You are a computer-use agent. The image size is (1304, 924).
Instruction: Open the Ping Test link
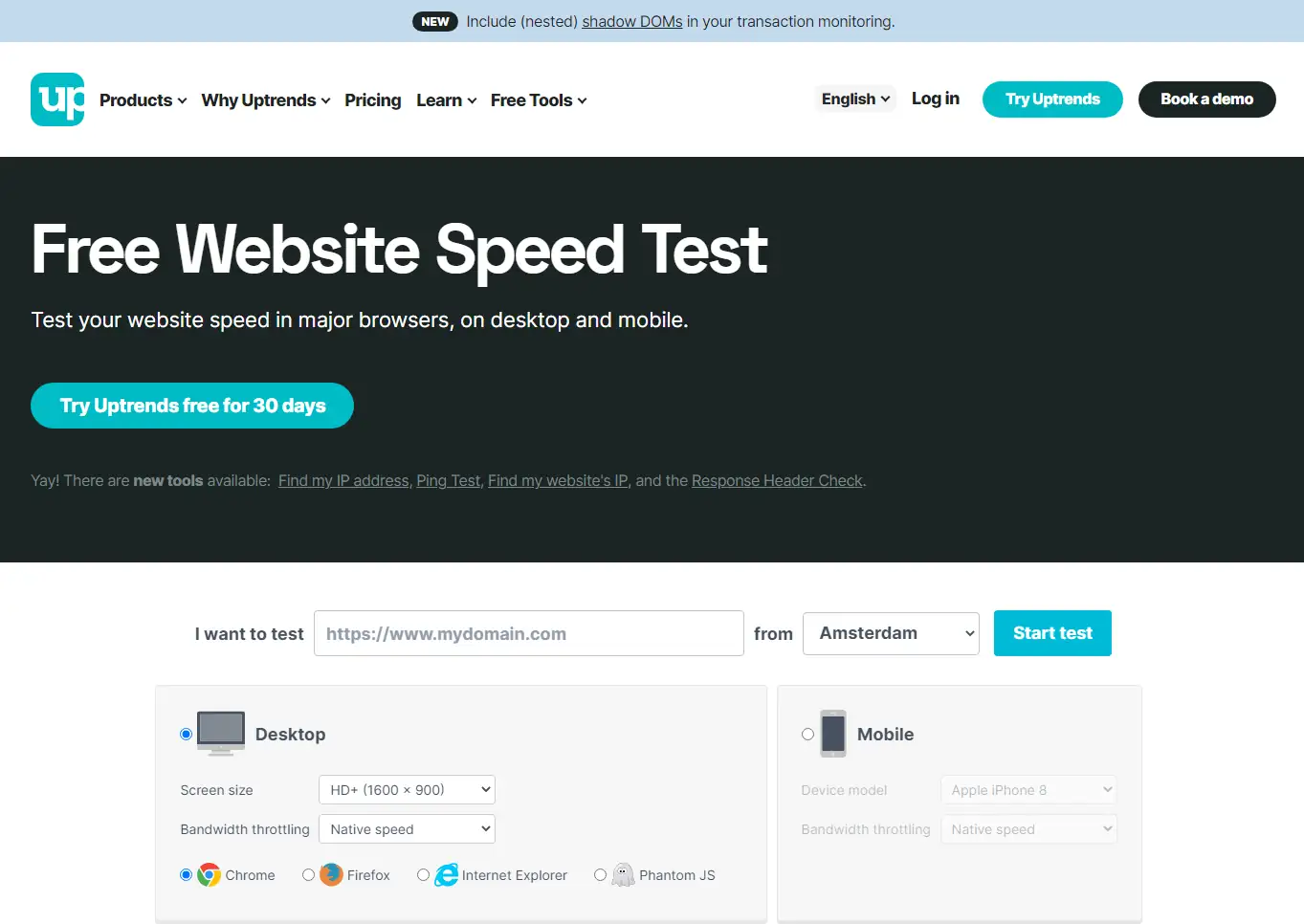[x=449, y=480]
